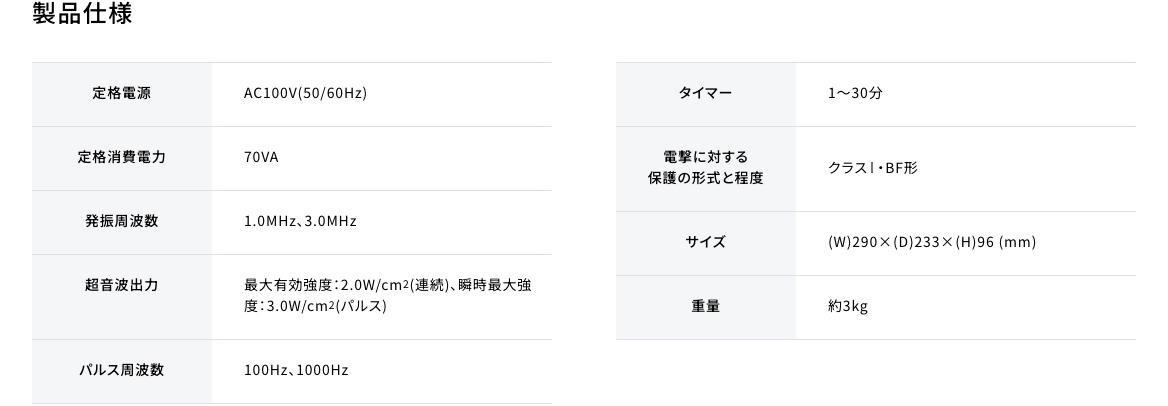1168x406 pixels.
Task: Click the 1〜30分 timer value
Action: tap(854, 94)
